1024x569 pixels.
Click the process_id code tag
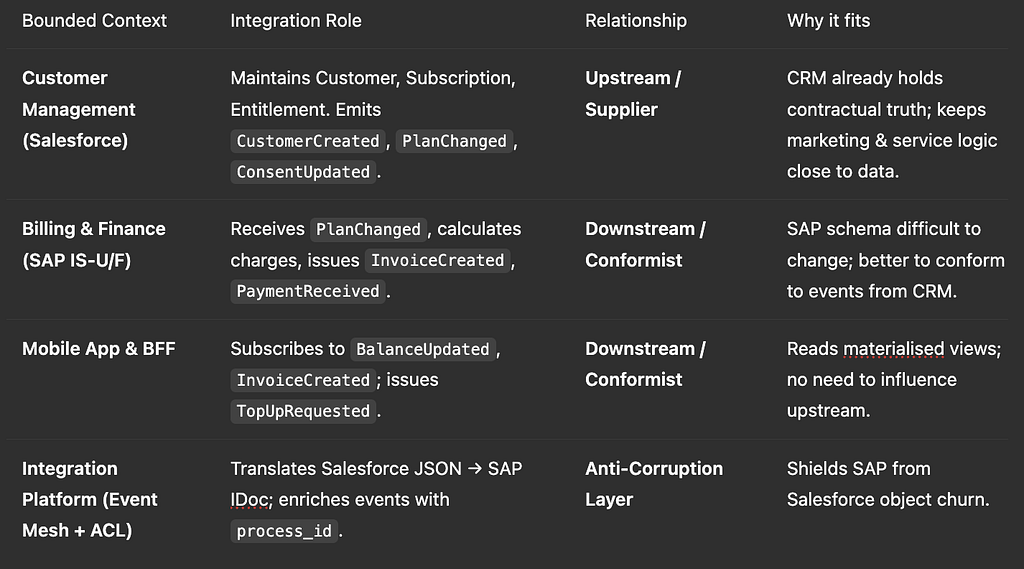(283, 531)
